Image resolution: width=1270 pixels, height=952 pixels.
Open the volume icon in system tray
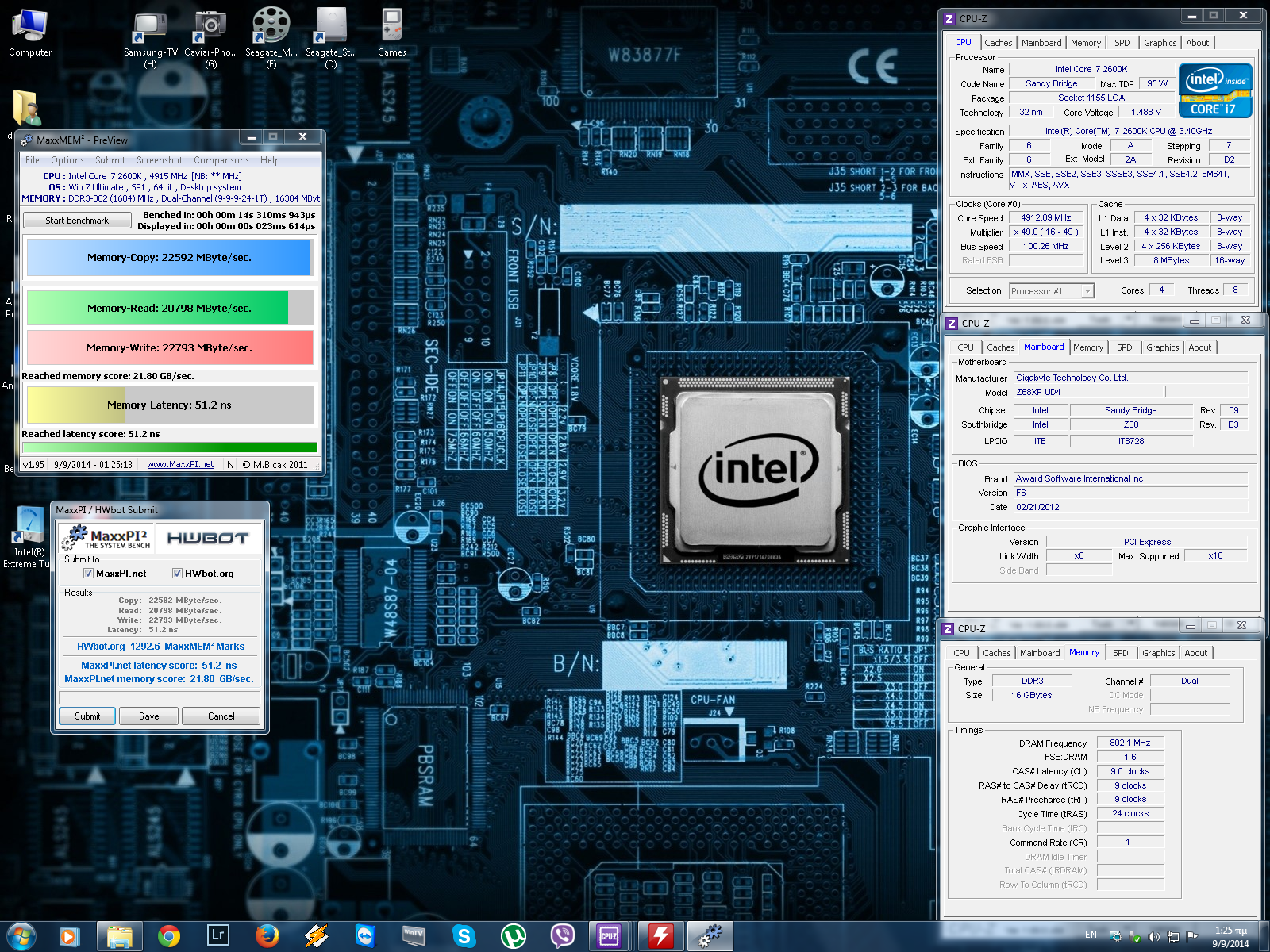(x=1153, y=937)
